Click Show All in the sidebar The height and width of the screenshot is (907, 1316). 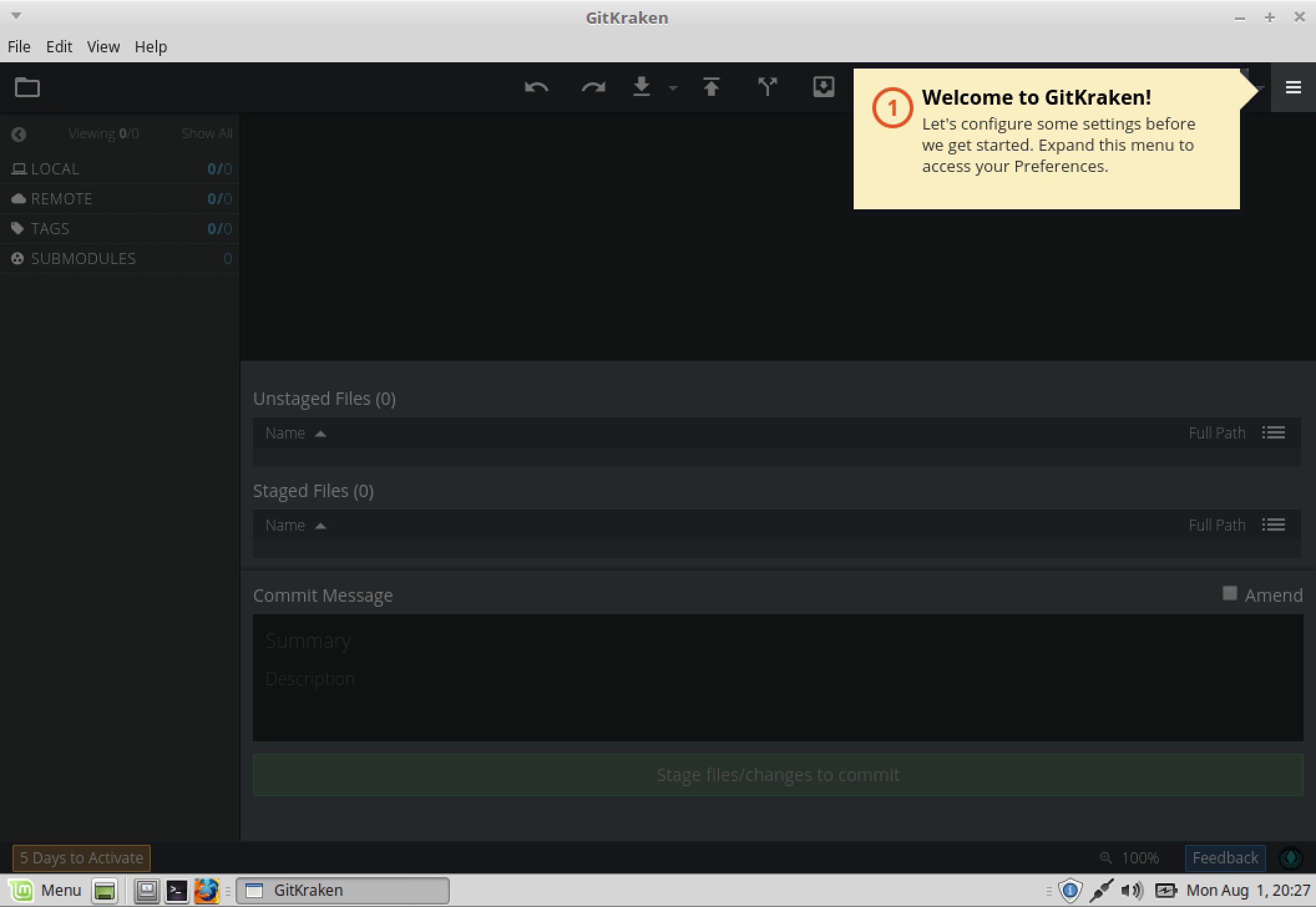(x=207, y=133)
